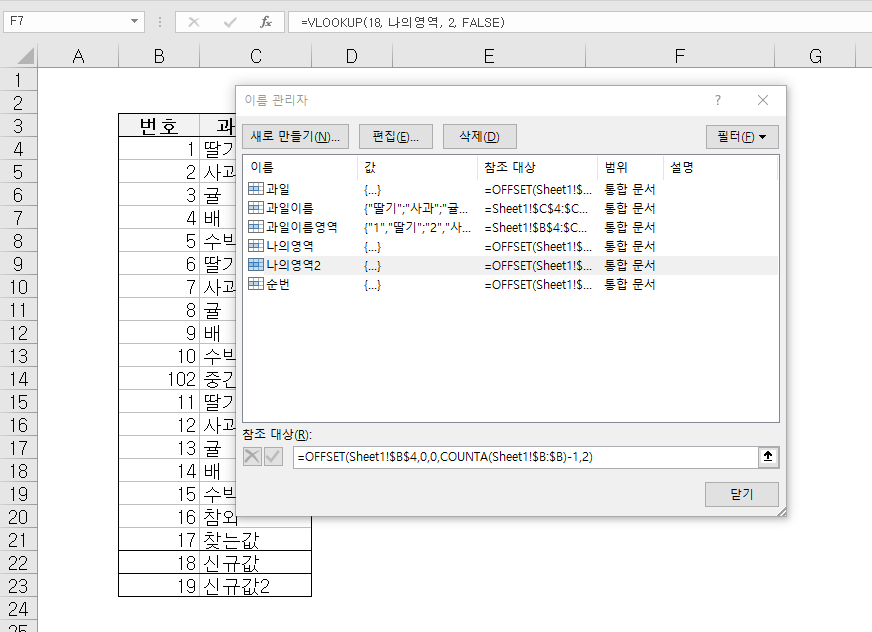The height and width of the screenshot is (632, 872).
Task: Click the 새로 만들기(N)... button
Action: pos(295,136)
